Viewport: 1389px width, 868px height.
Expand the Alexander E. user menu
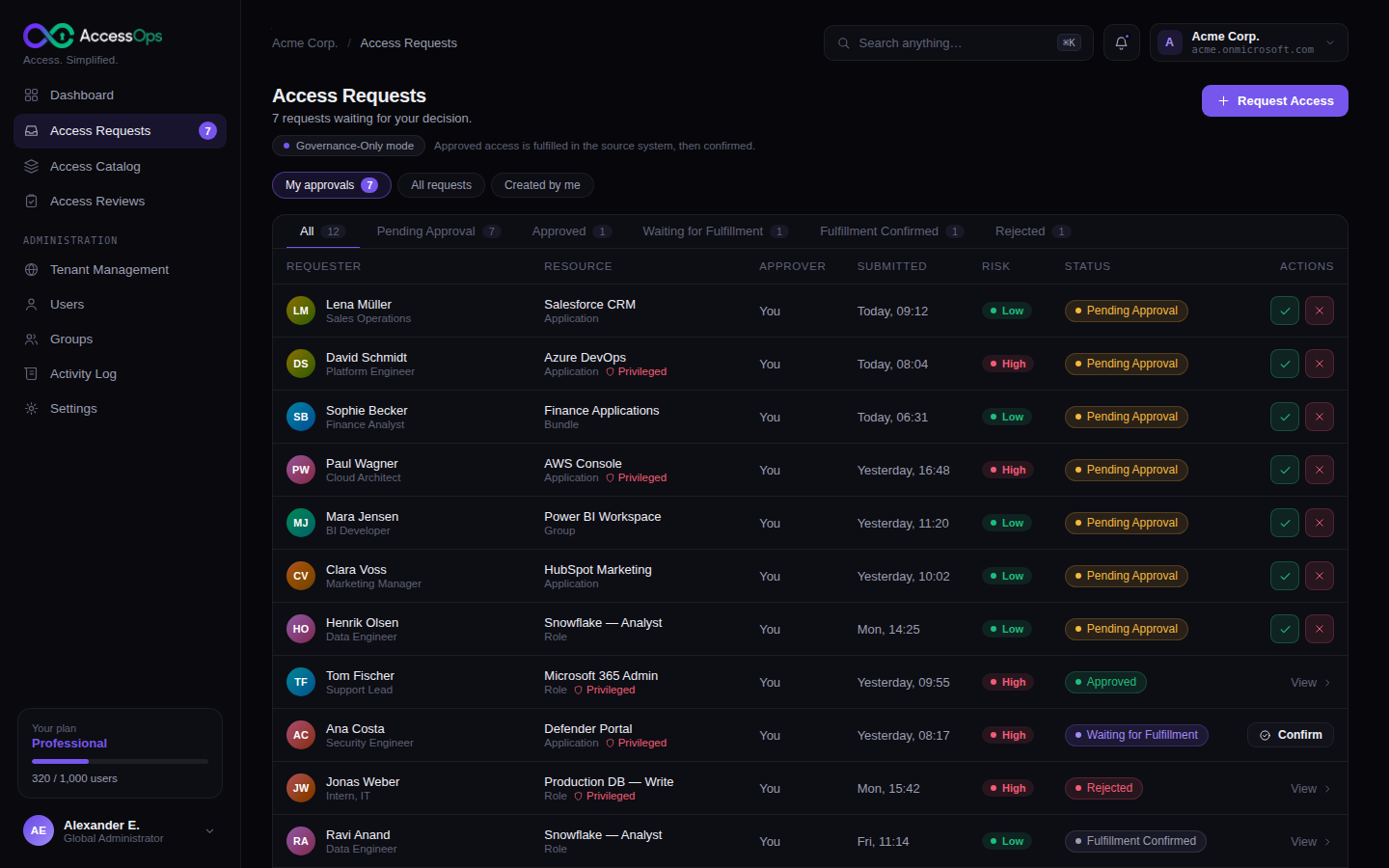click(x=120, y=830)
